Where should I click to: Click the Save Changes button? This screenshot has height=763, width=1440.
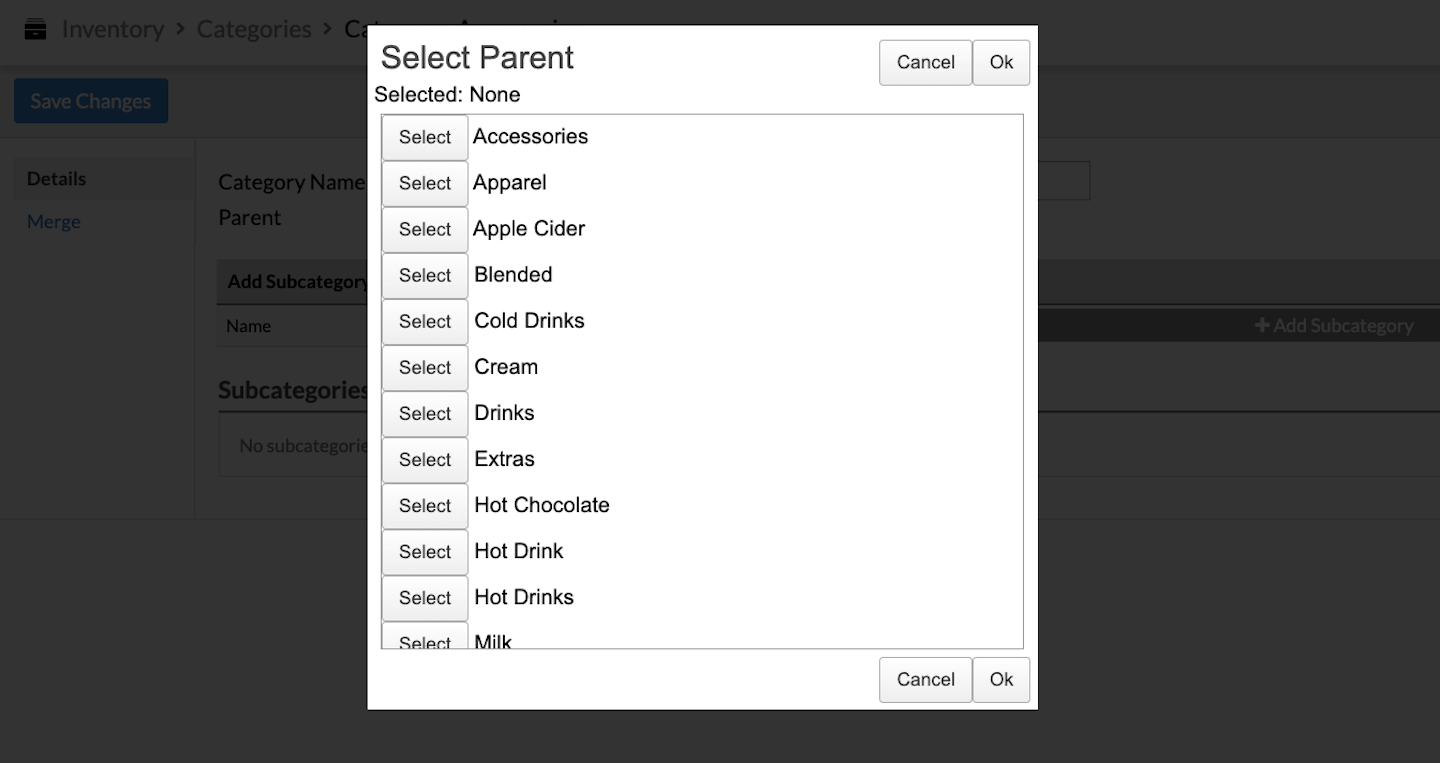91,101
